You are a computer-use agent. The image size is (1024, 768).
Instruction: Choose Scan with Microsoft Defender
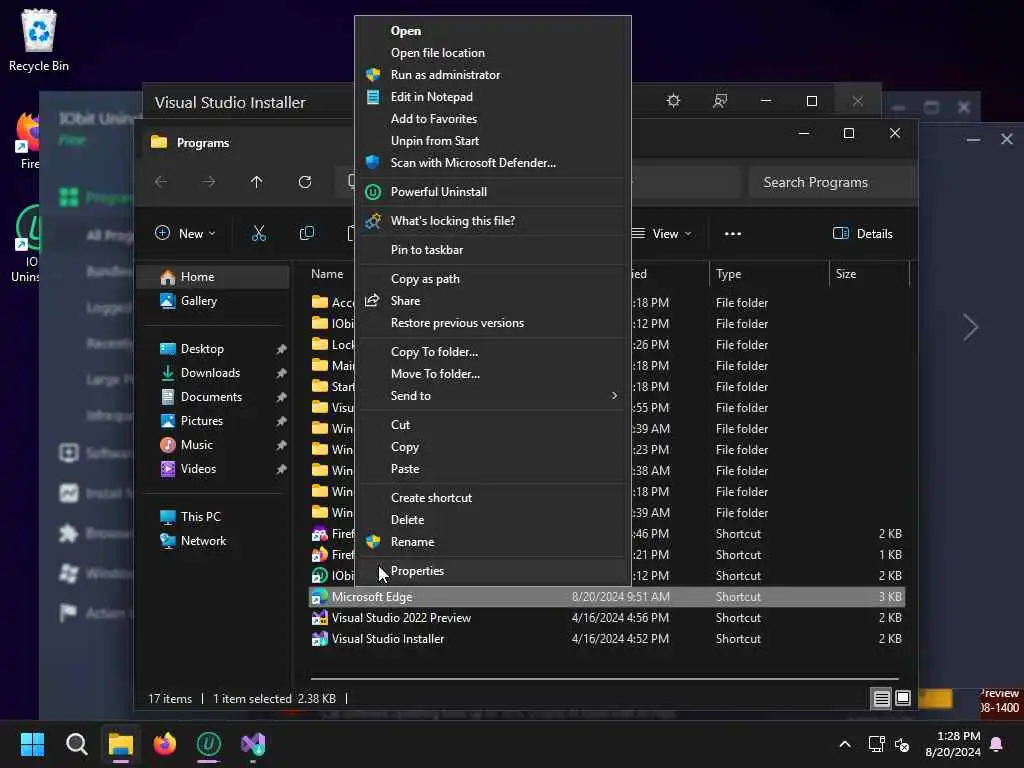click(473, 163)
